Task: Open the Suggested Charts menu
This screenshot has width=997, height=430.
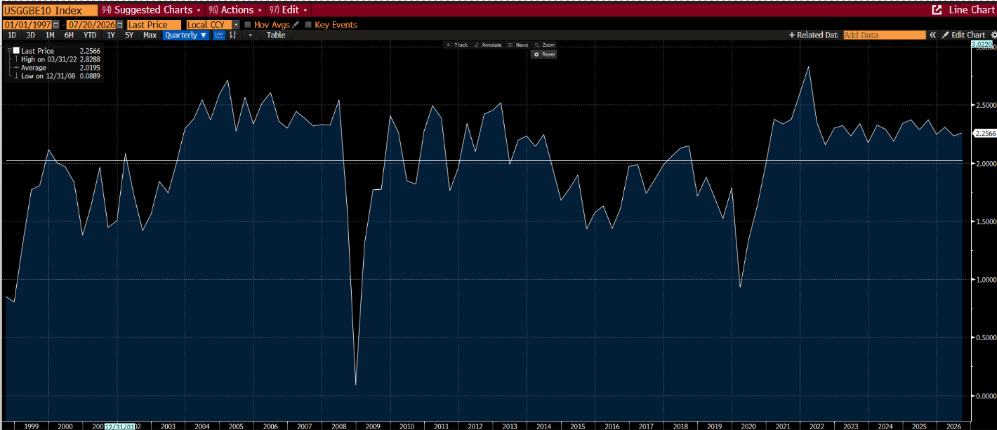Action: [151, 10]
